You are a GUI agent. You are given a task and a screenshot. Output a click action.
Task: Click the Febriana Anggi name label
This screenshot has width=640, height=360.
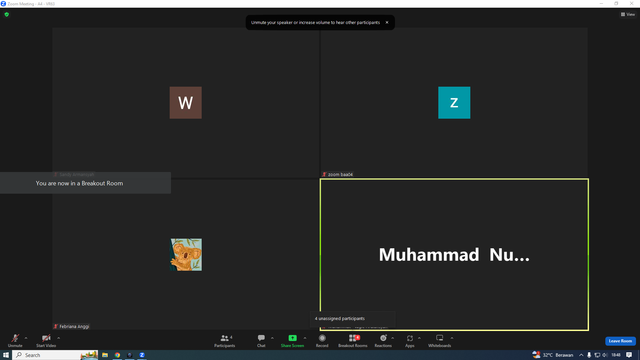[74, 327]
